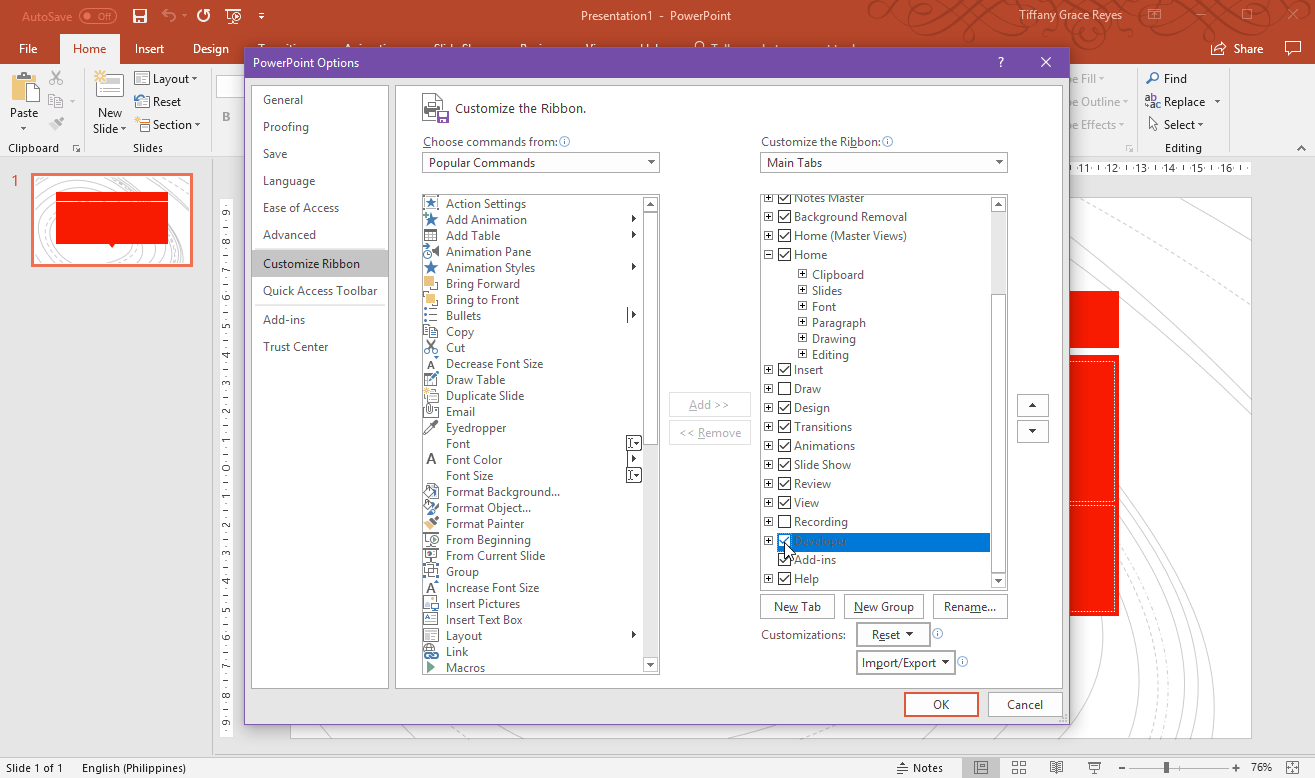Viewport: 1315px width, 778px height.
Task: Uncheck the Slide Show tab checkbox
Action: pyautogui.click(x=785, y=465)
